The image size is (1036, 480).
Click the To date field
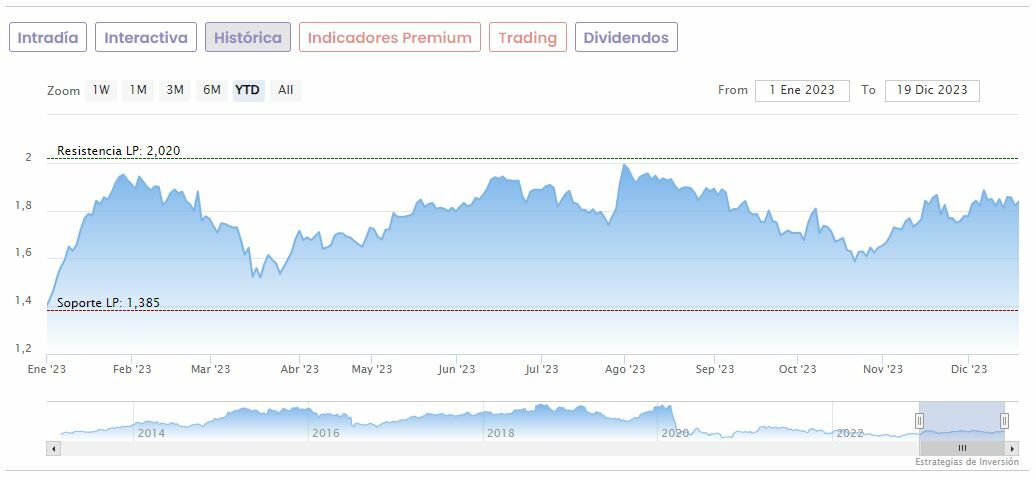(x=932, y=90)
